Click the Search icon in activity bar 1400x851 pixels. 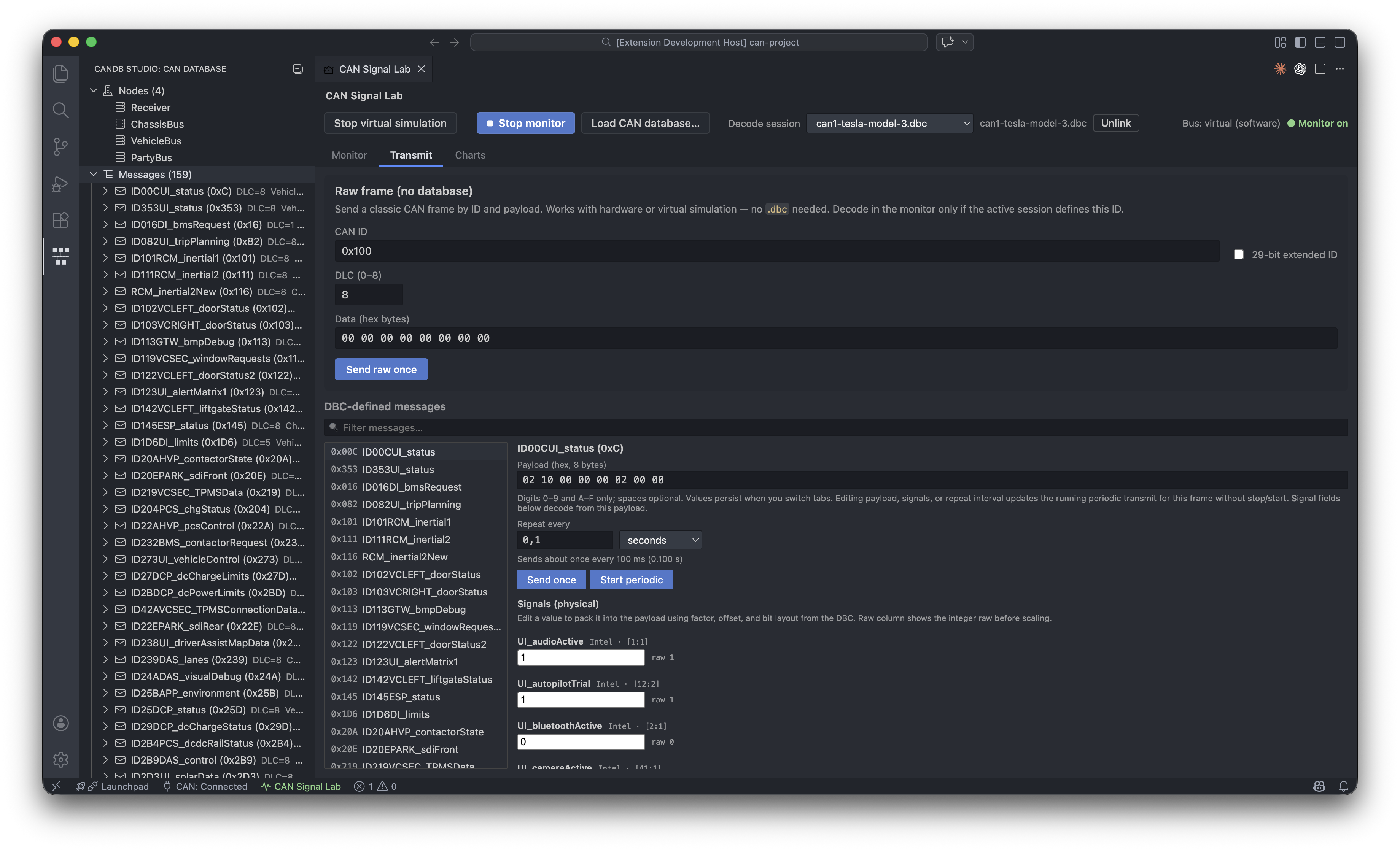click(x=61, y=110)
